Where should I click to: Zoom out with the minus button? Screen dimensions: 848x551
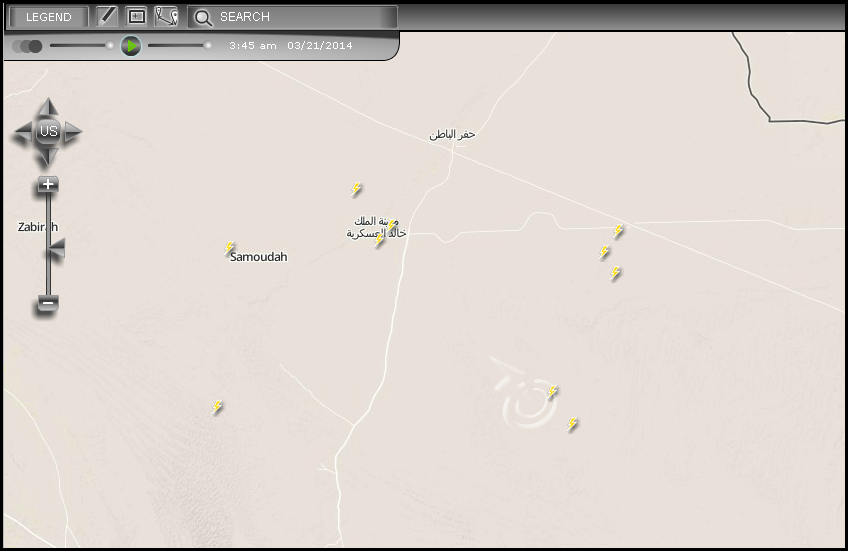coord(48,303)
